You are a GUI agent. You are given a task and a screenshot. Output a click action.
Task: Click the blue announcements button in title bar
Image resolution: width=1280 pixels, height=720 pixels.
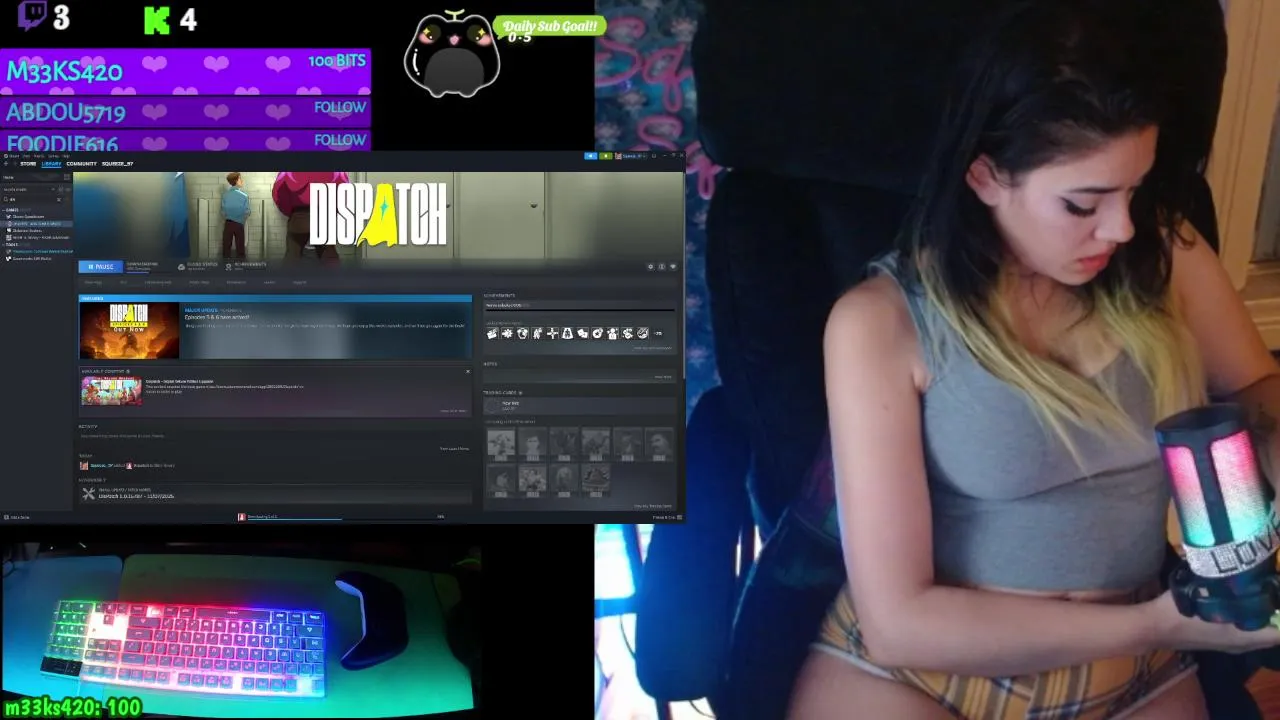click(x=590, y=156)
